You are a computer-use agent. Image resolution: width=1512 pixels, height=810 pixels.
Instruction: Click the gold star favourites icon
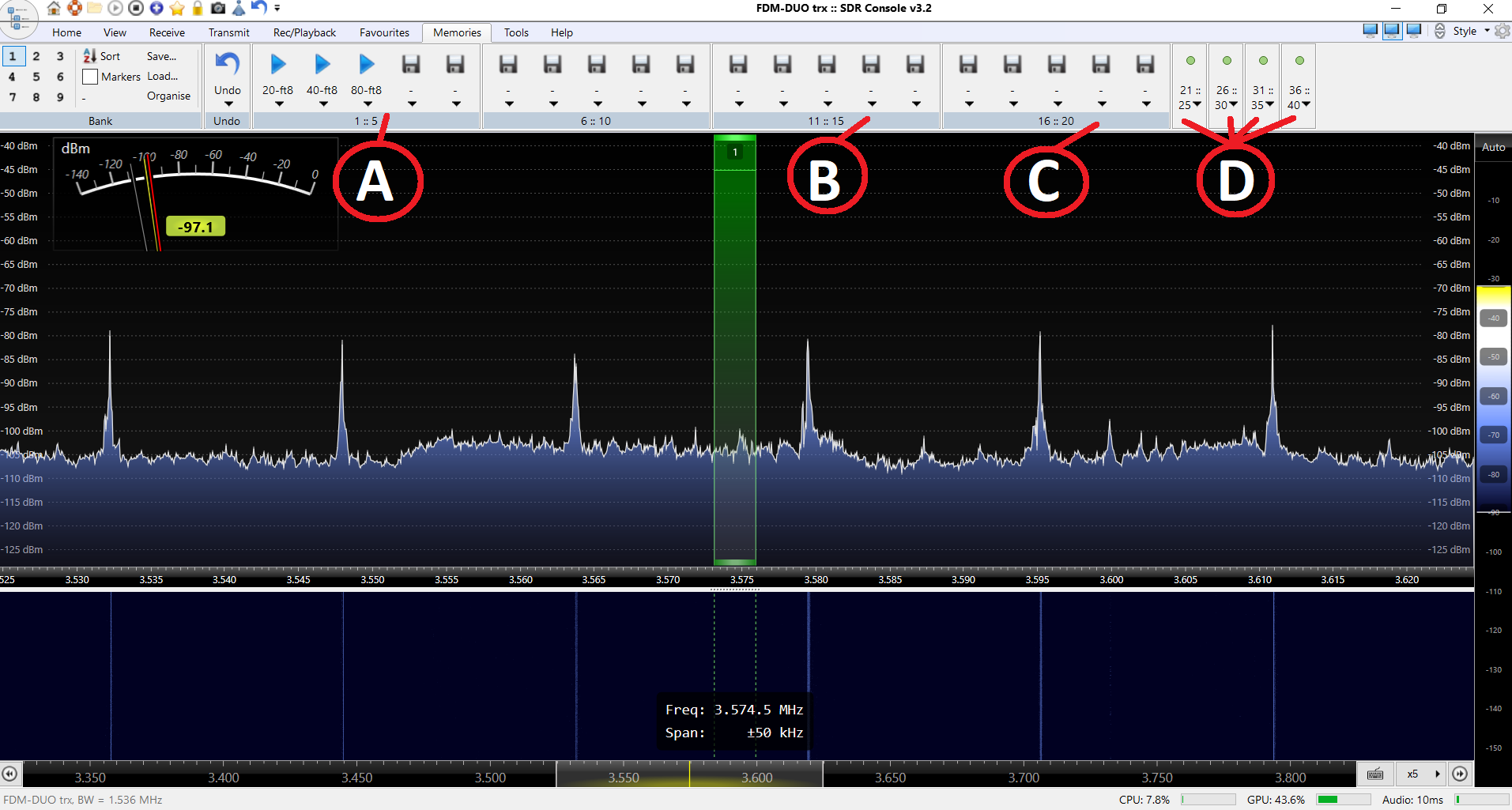point(177,8)
